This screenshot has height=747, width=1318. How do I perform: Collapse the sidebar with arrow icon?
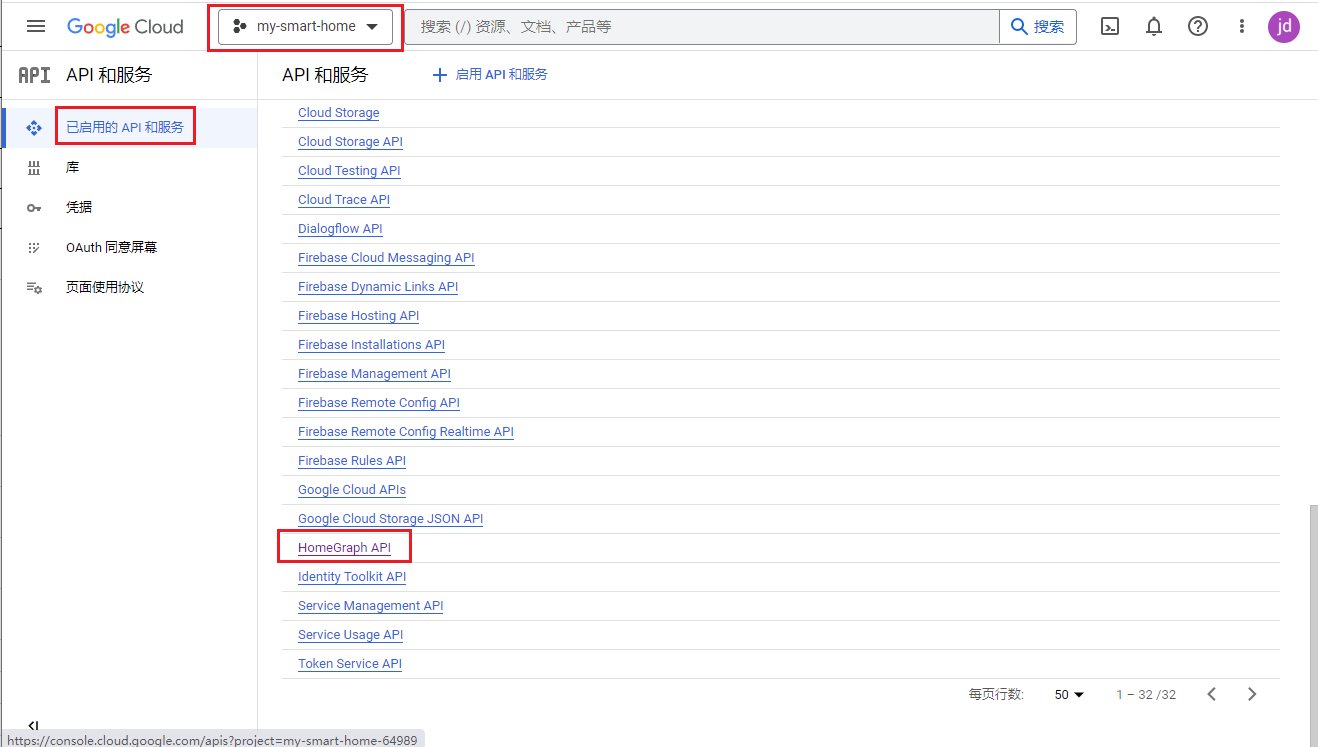(33, 726)
